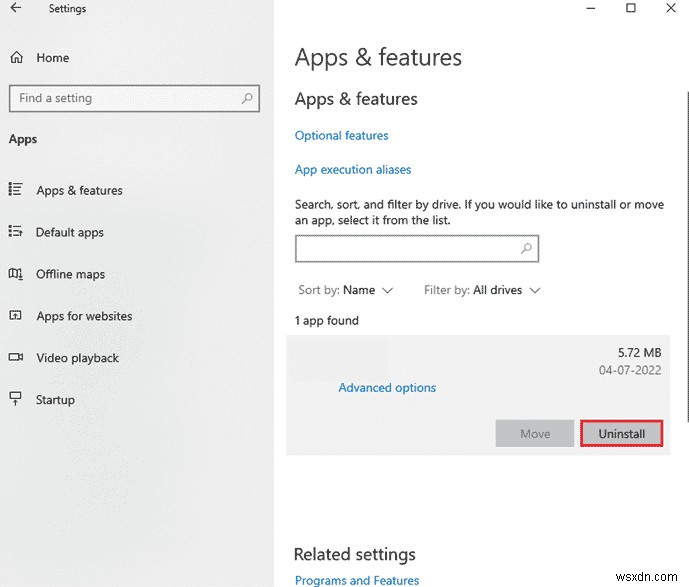Click the search icon in app list box
Viewport: 689px width, 587px height.
pyautogui.click(x=526, y=248)
